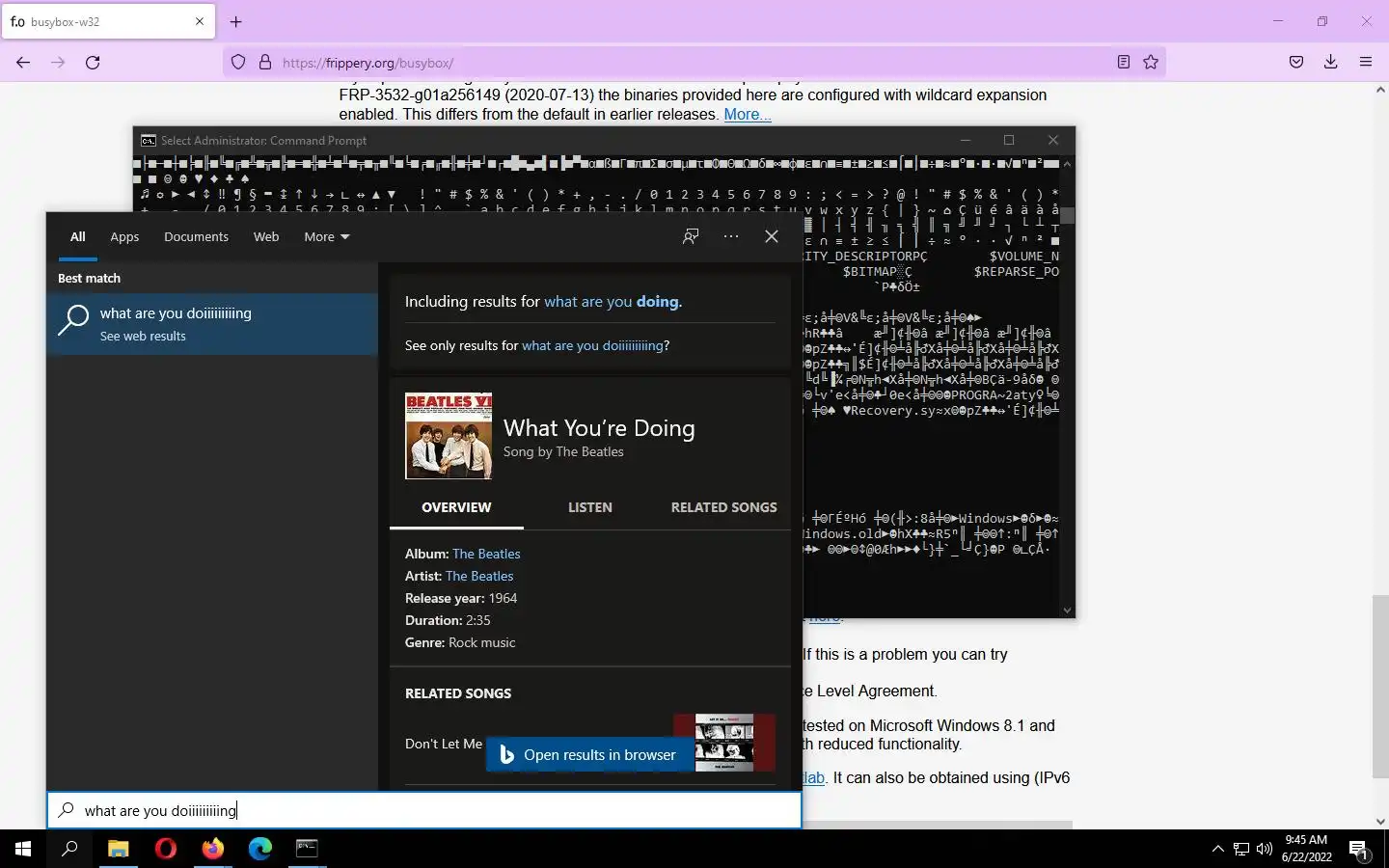Open tracking protection shield icon
The height and width of the screenshot is (868, 1389).
(x=238, y=63)
